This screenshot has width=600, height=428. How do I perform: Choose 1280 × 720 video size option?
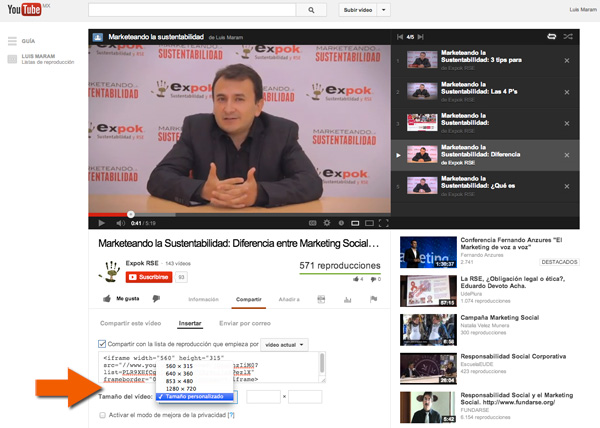click(176, 387)
